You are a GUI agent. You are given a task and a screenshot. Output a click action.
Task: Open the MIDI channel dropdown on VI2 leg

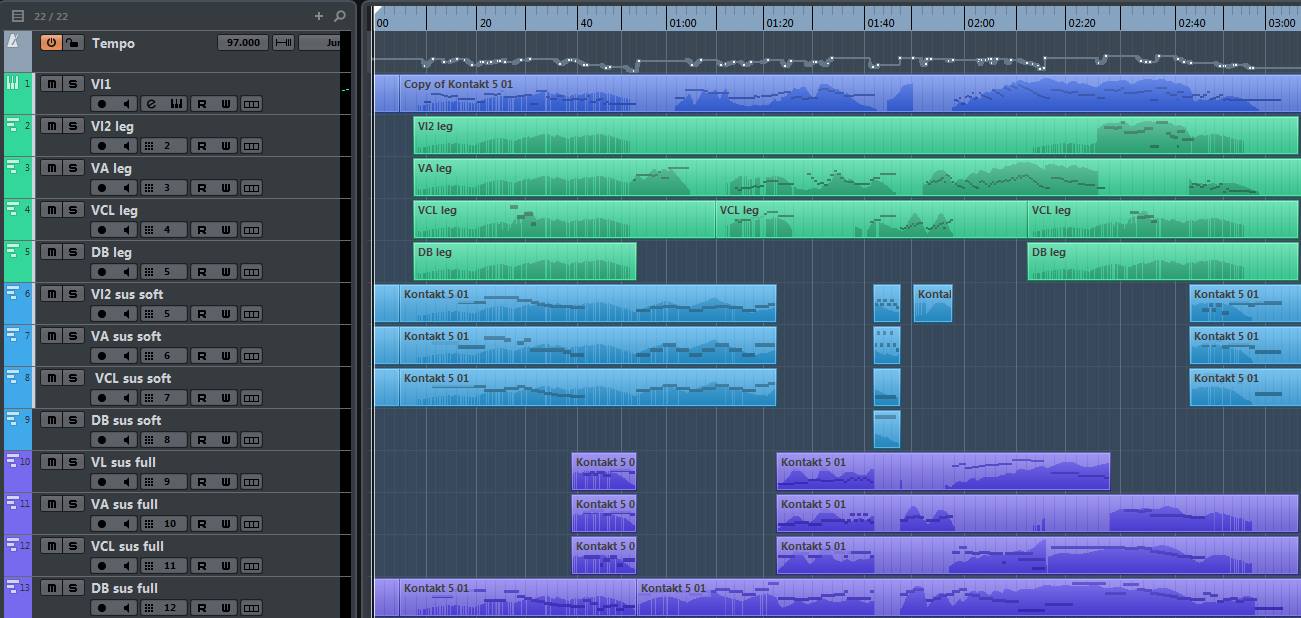coord(160,146)
